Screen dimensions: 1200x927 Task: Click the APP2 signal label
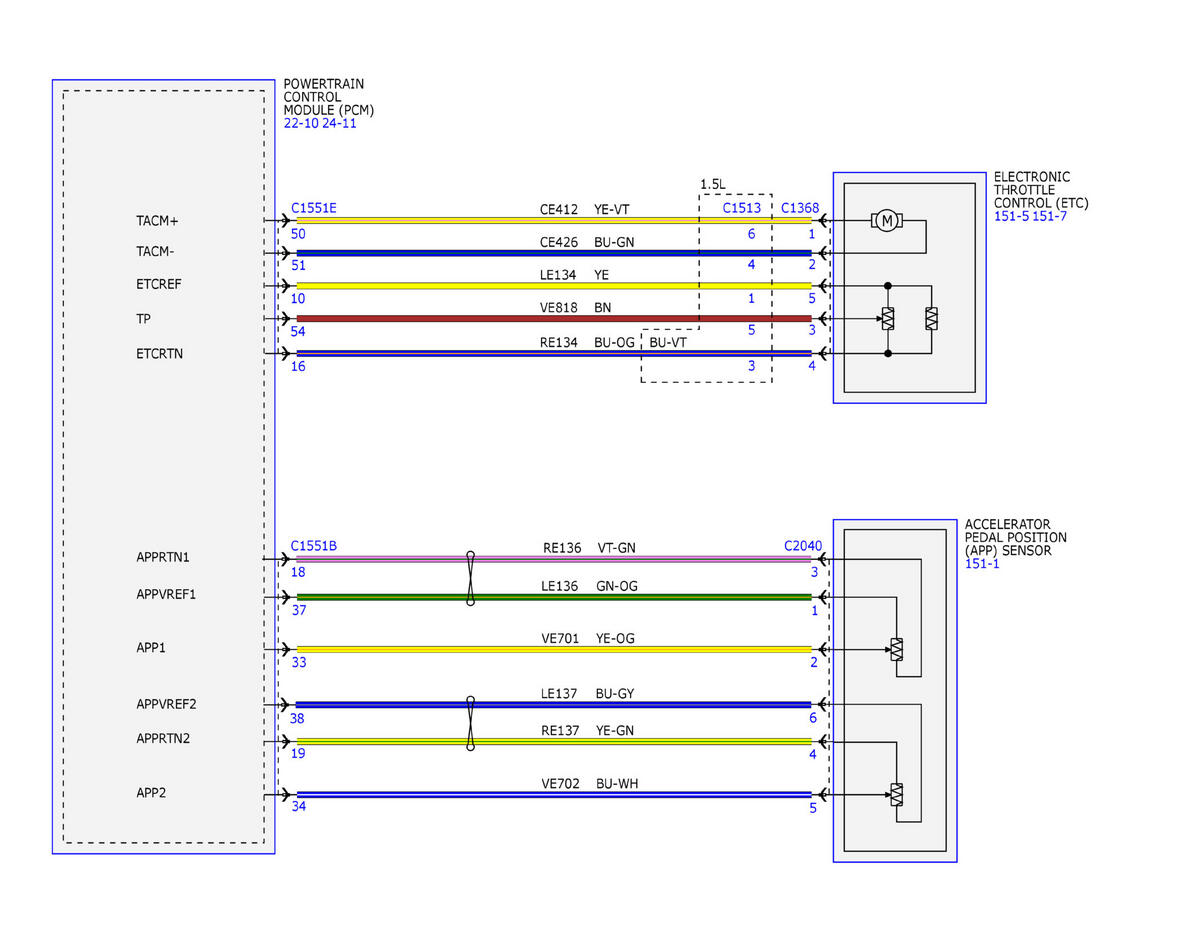(151, 793)
